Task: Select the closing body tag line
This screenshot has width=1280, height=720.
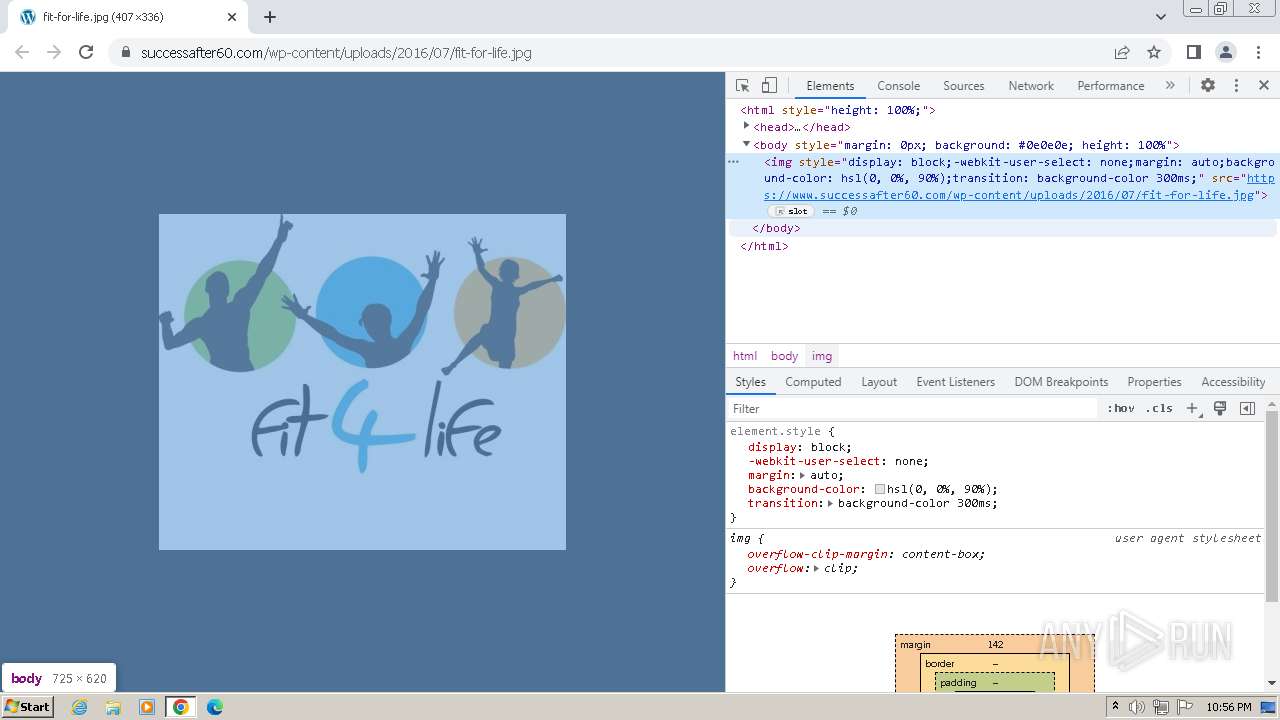Action: pyautogui.click(x=776, y=228)
